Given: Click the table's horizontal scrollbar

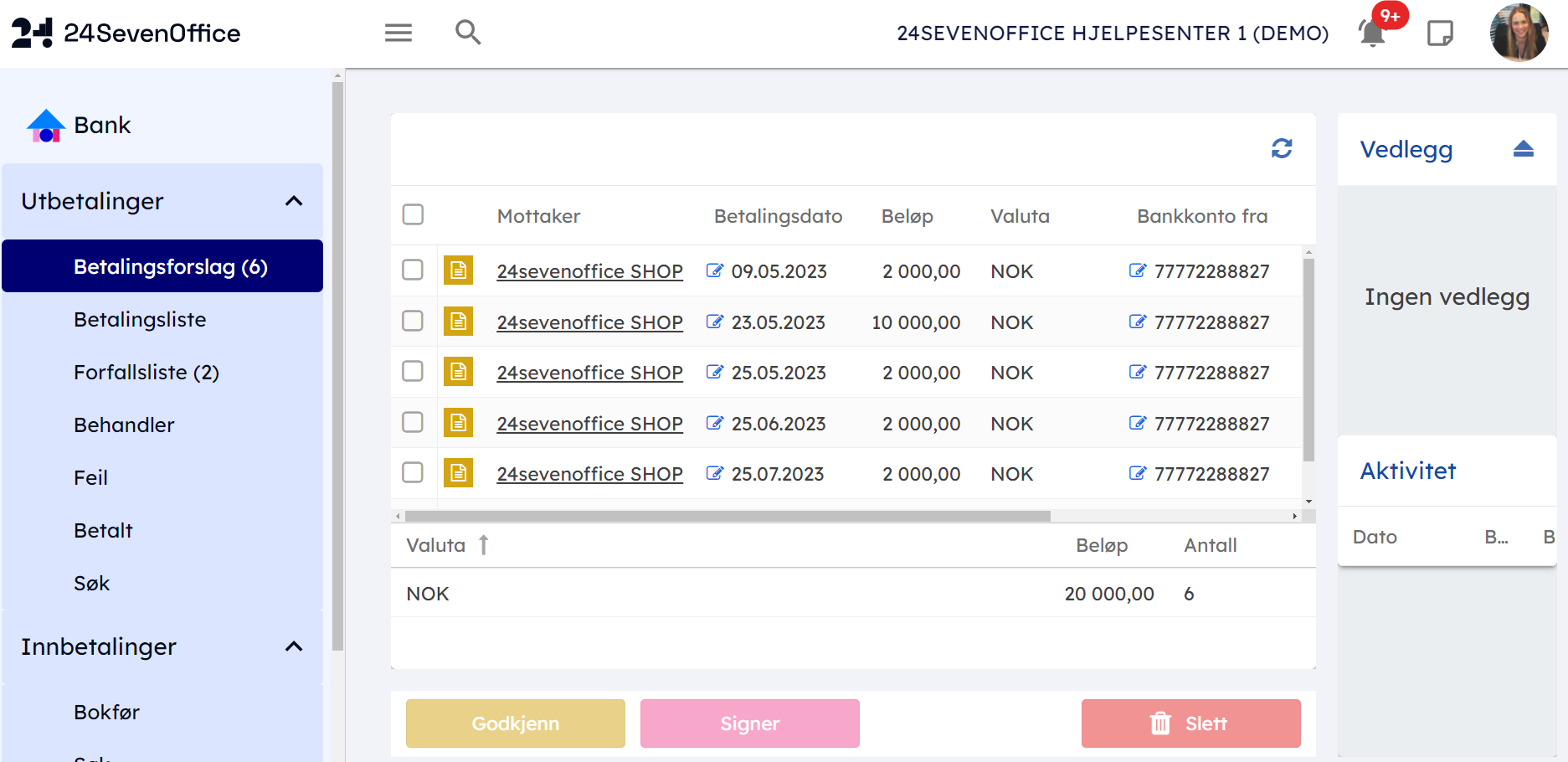Looking at the screenshot, I should [x=727, y=516].
